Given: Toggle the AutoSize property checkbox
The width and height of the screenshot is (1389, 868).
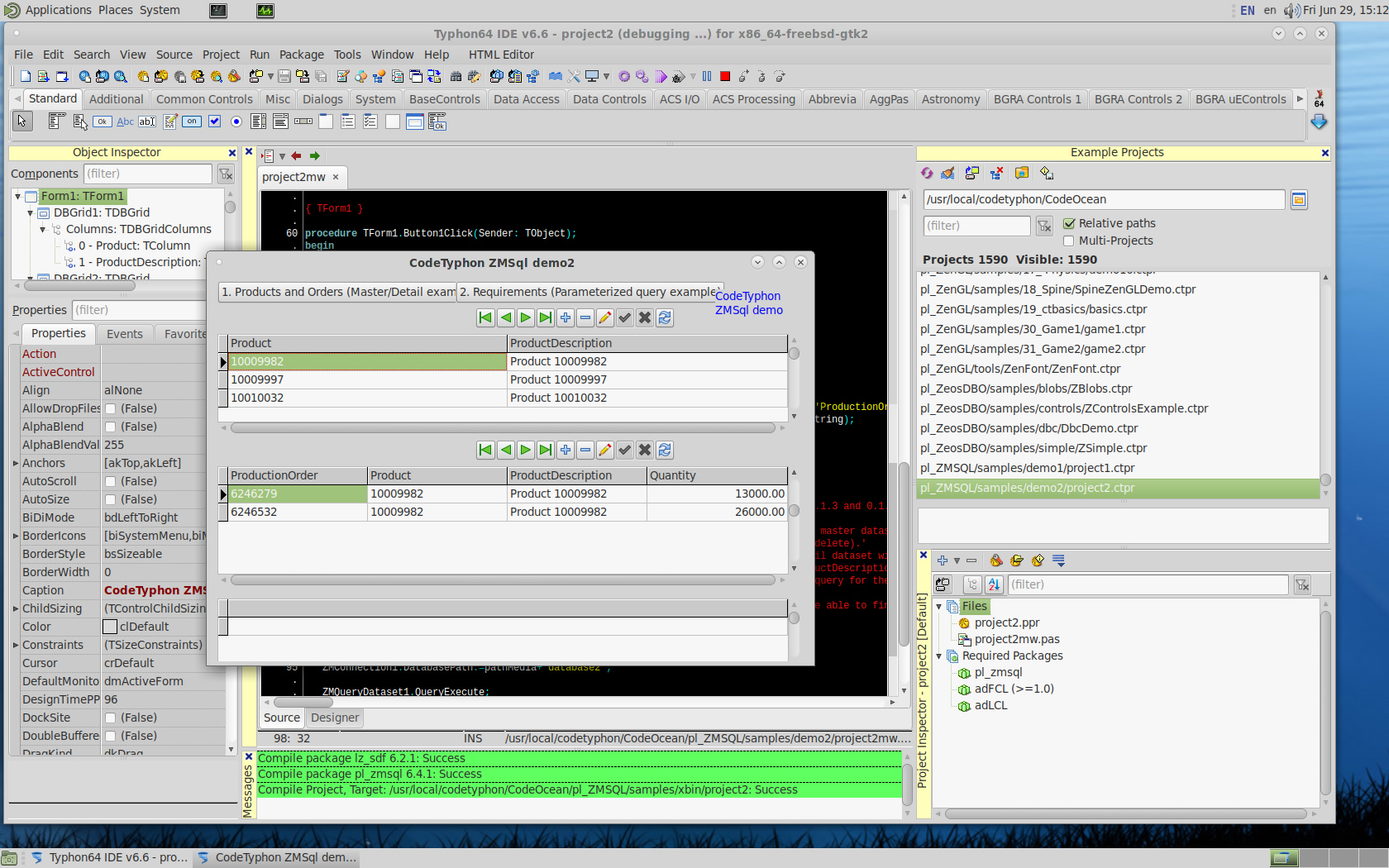Looking at the screenshot, I should [110, 499].
